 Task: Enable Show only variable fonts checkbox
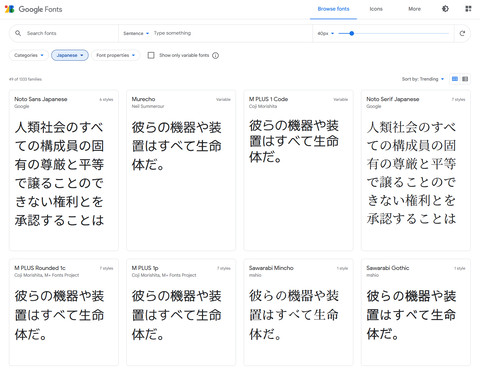151,55
